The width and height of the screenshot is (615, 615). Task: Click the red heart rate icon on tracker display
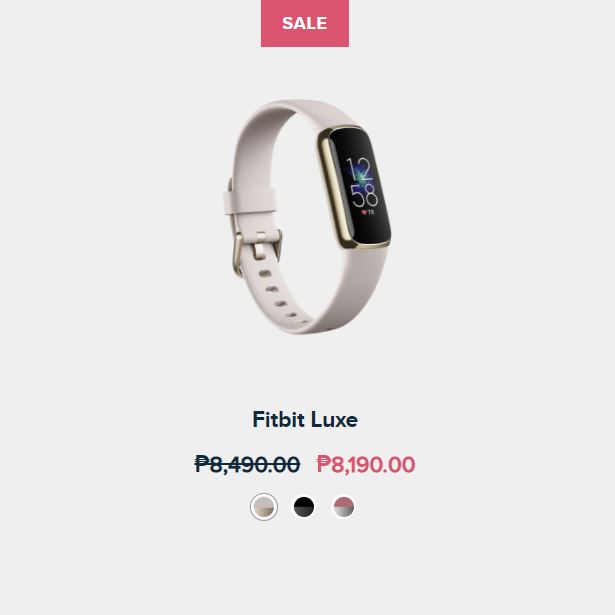tap(364, 212)
